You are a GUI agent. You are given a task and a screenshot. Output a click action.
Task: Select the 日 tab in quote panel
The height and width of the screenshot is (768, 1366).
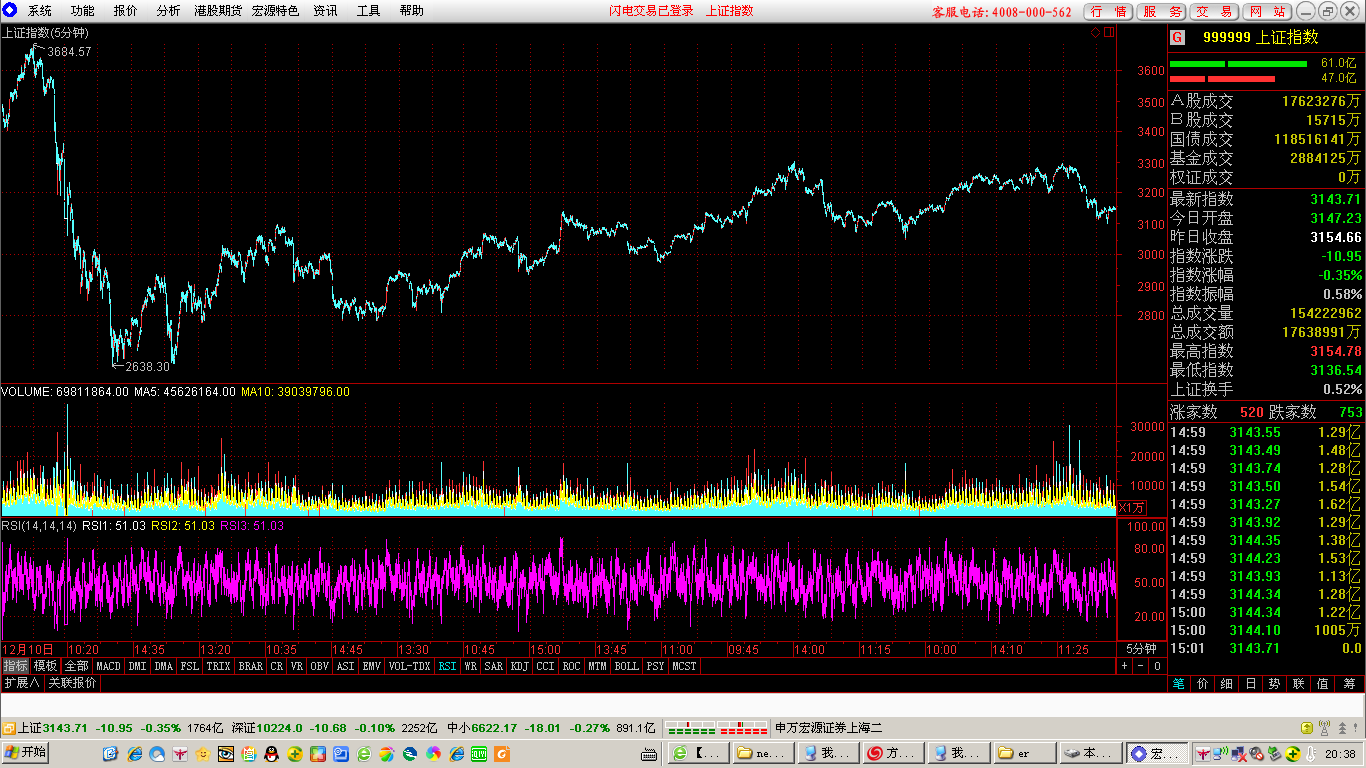point(1252,684)
